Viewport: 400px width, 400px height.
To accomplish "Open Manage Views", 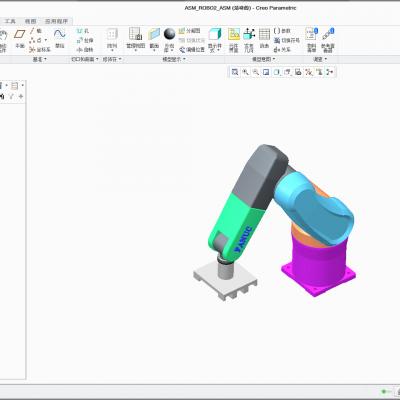I will [135, 39].
